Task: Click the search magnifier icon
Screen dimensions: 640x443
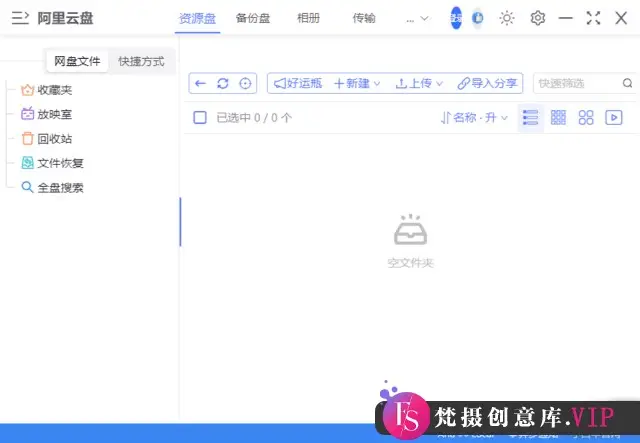Action: [627, 83]
